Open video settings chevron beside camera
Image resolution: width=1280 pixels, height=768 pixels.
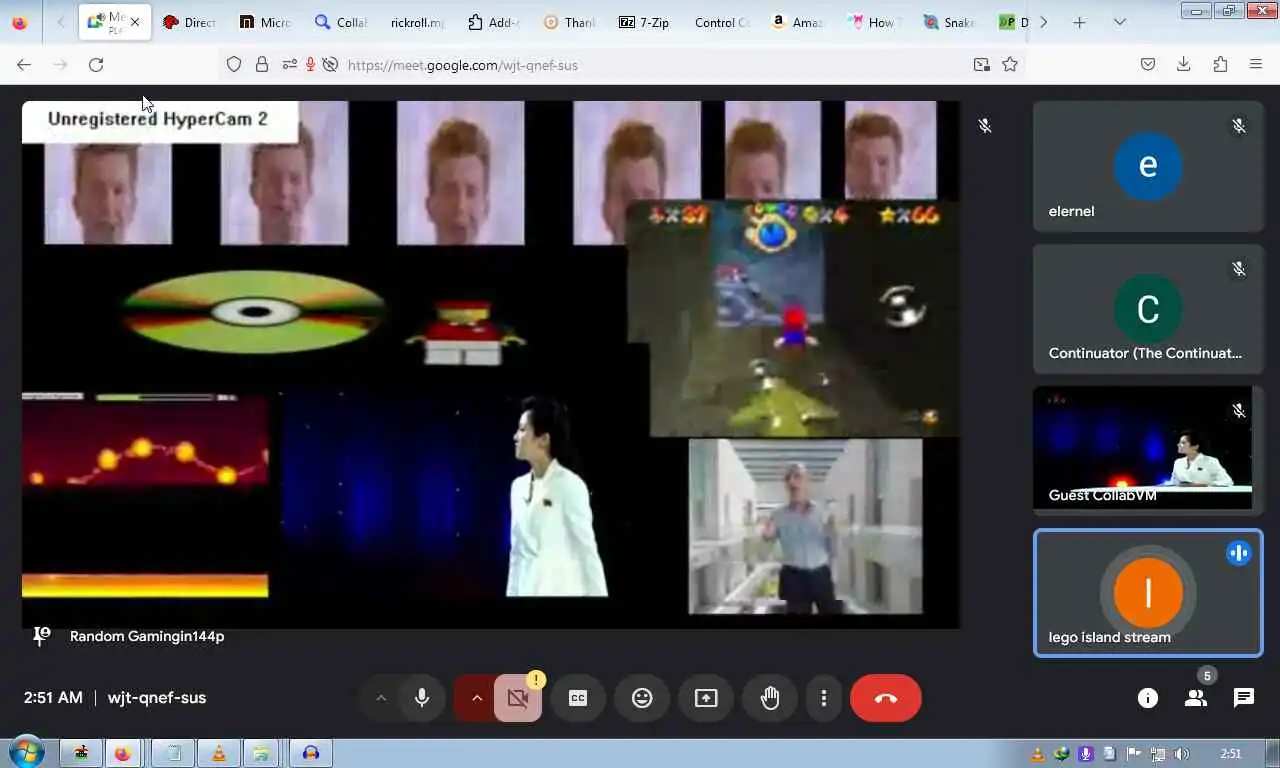click(477, 698)
